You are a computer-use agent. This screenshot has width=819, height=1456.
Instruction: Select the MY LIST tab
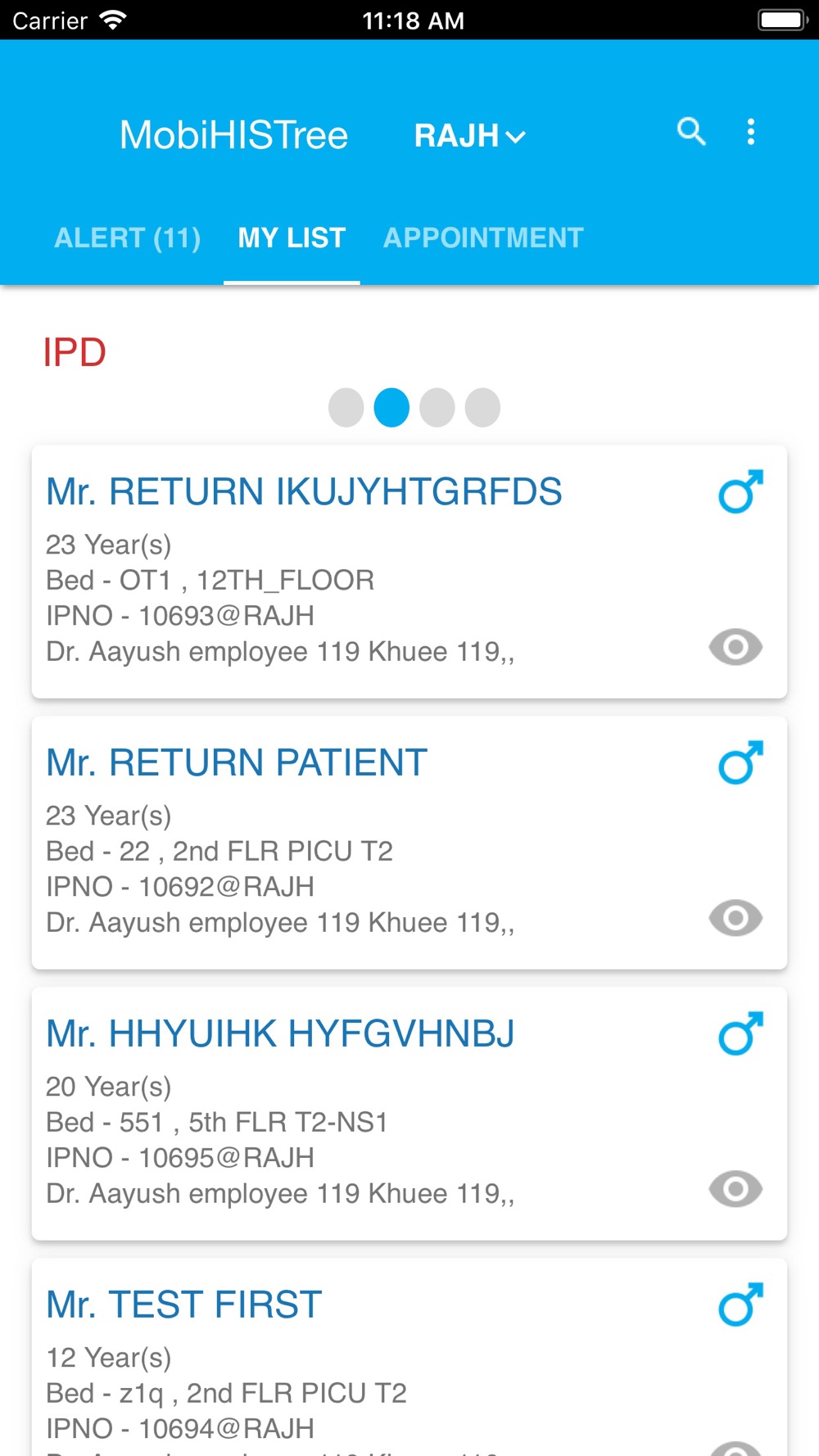292,238
